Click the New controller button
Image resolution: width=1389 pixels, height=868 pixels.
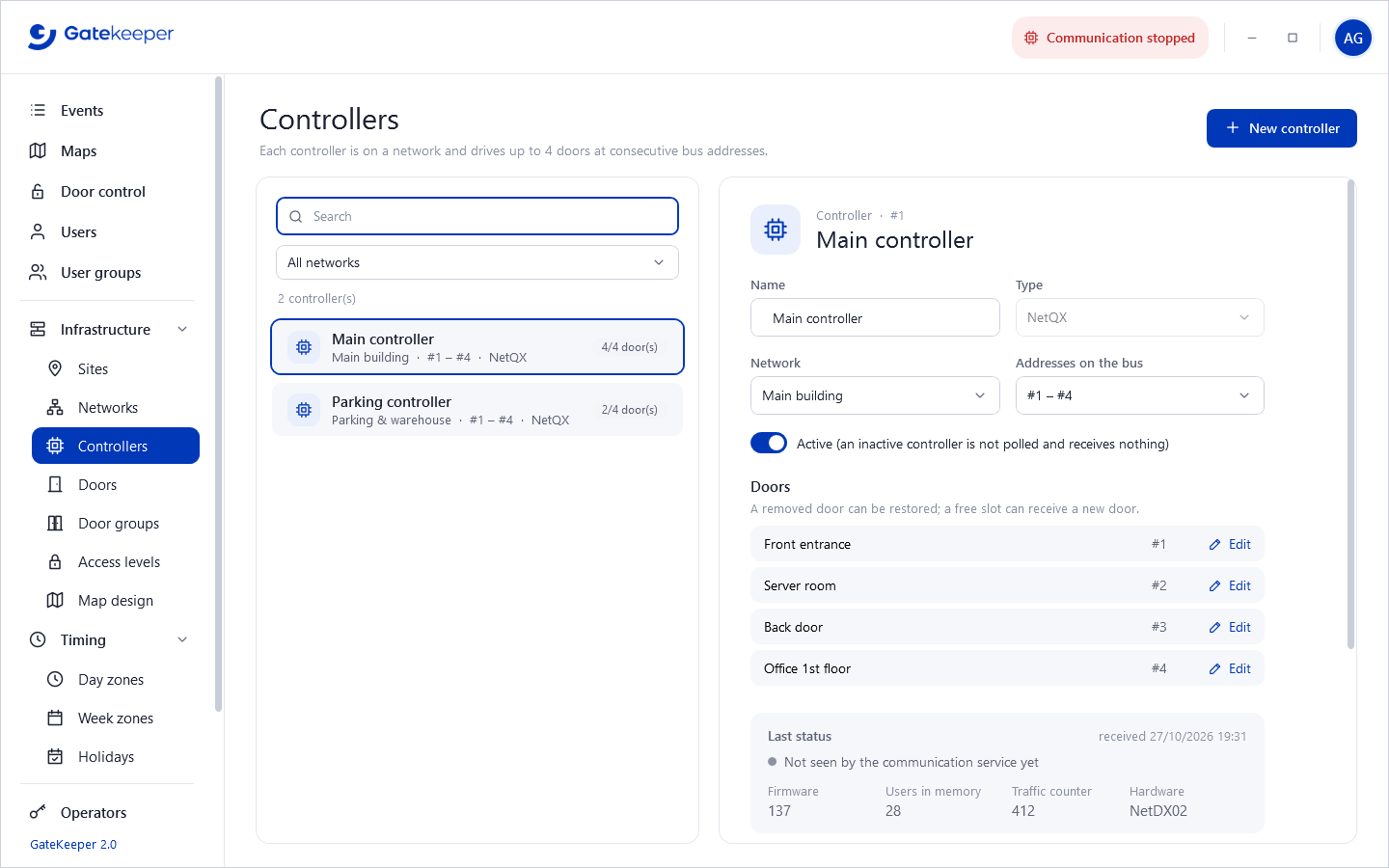tap(1281, 128)
